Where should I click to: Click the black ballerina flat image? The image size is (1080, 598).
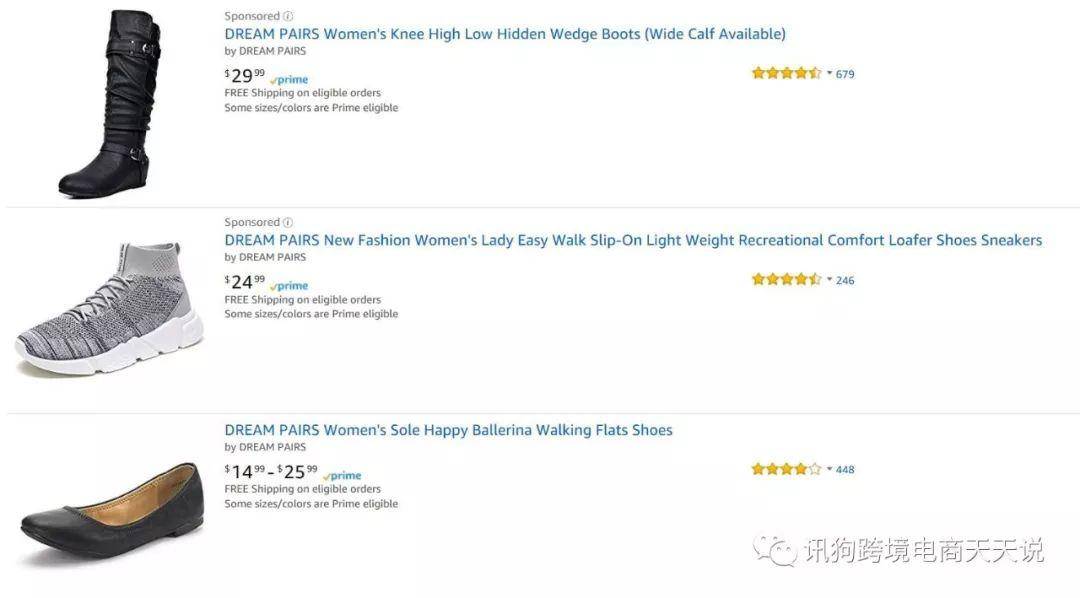click(112, 512)
